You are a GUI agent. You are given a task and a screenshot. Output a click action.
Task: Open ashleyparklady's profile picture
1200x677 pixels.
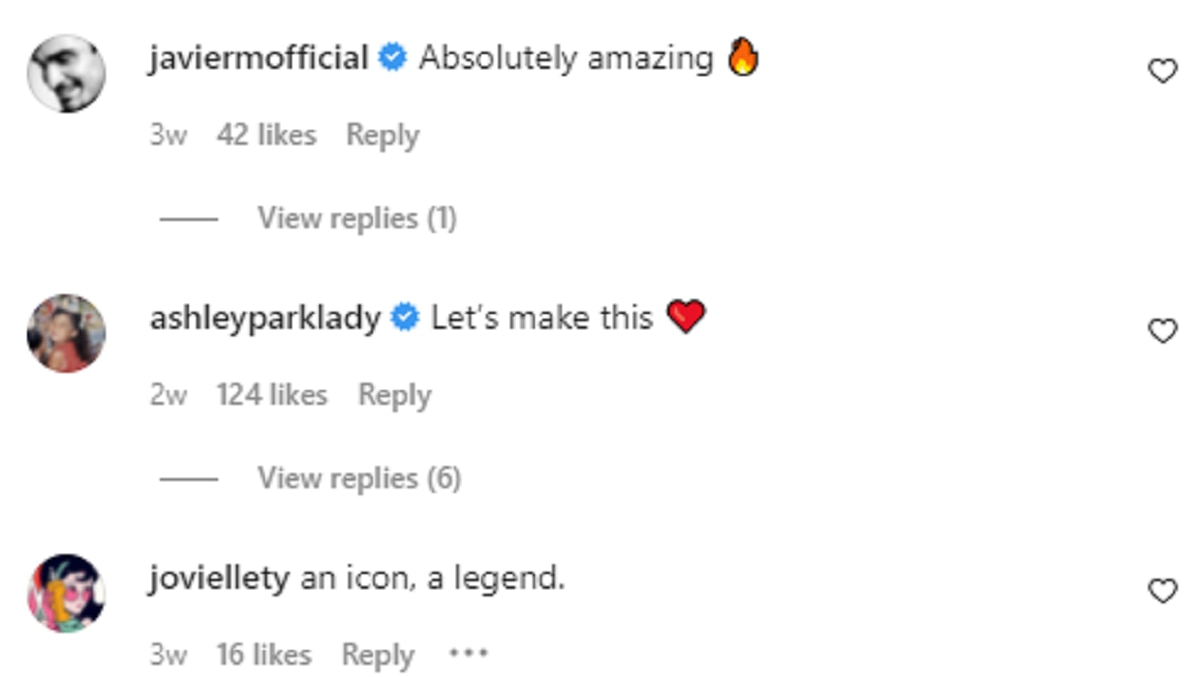pos(66,333)
